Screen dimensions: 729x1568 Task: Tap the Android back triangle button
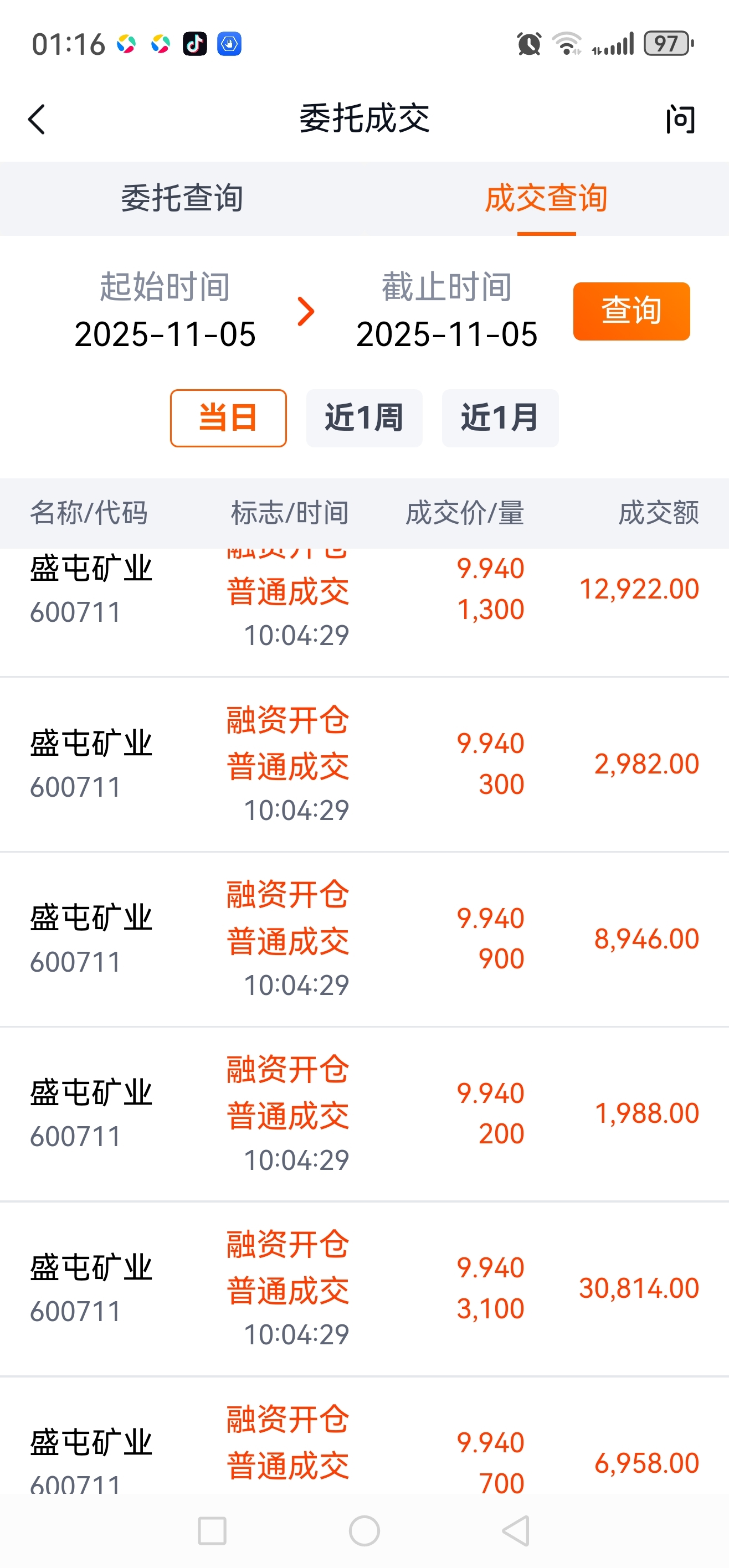coord(516,1530)
